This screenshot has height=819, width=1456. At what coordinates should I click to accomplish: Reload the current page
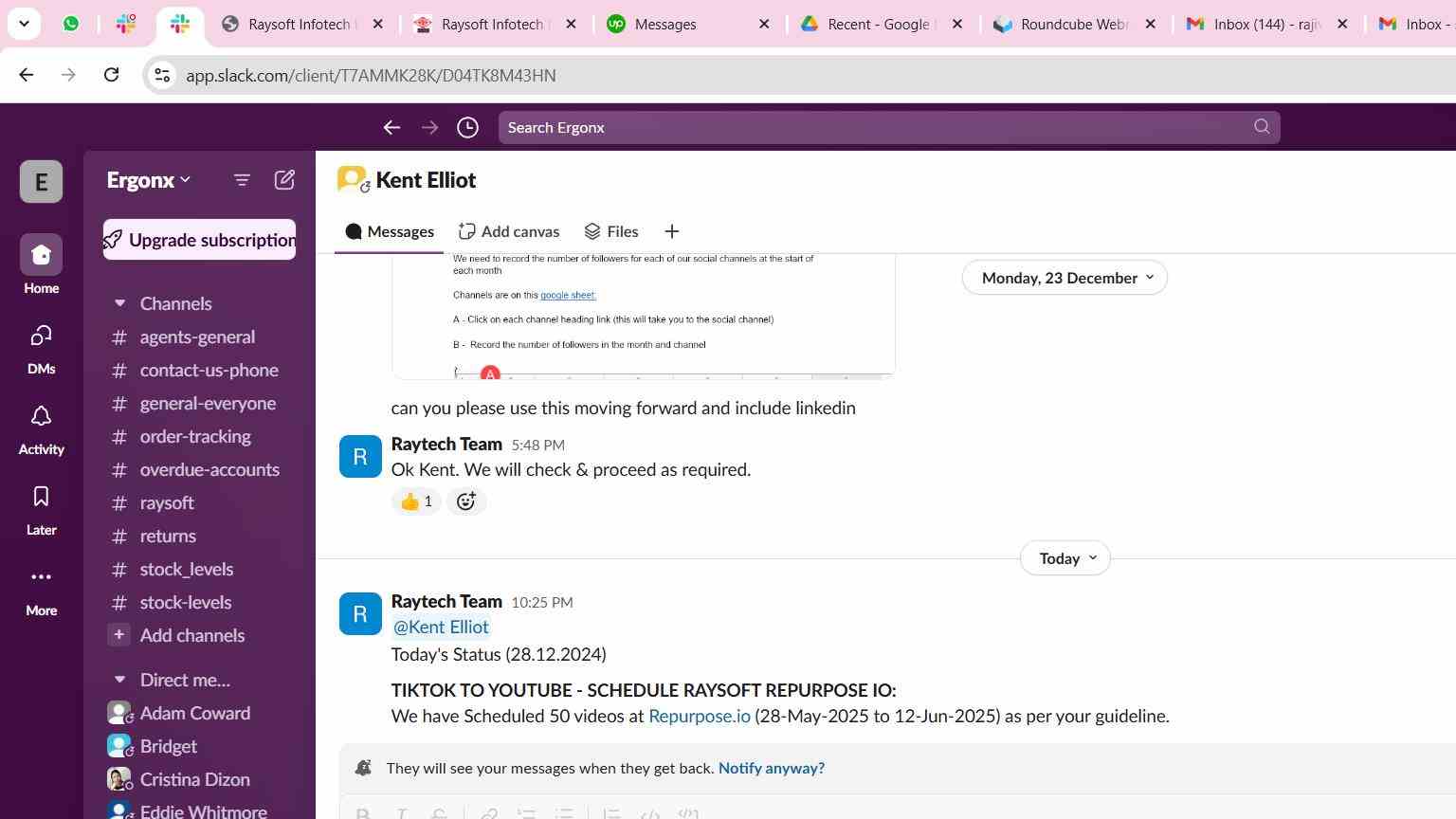click(111, 75)
